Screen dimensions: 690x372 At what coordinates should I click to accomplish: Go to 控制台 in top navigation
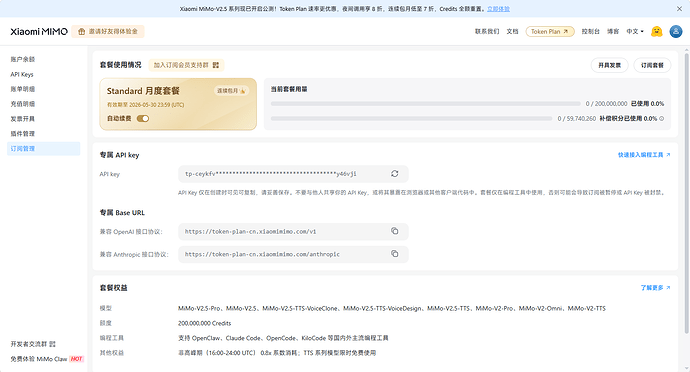591,32
